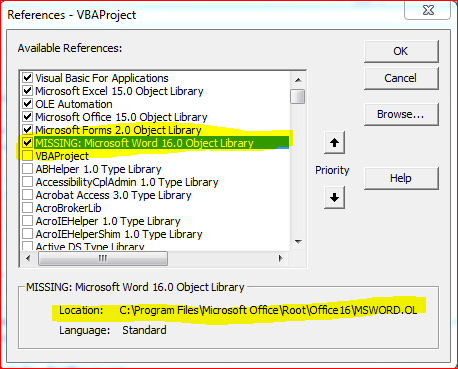Select 'Visual Basic For Applications' row text
Image resolution: width=458 pixels, height=369 pixels.
coord(102,78)
